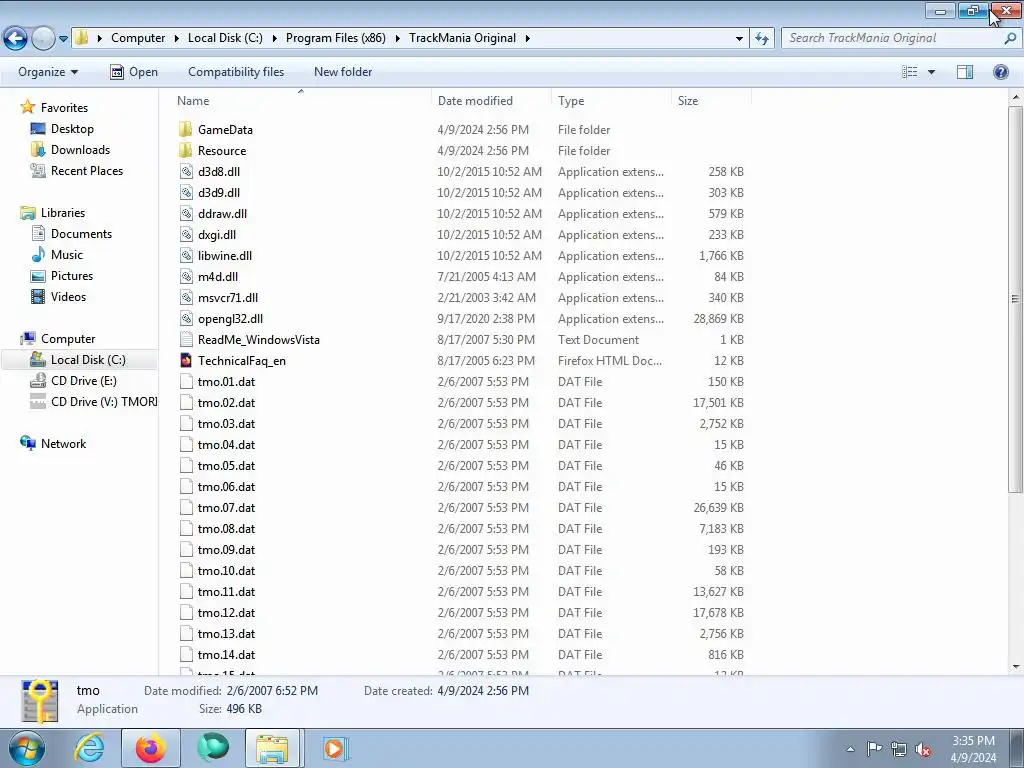
Task: Select Libraries in navigation pane
Action: point(63,213)
